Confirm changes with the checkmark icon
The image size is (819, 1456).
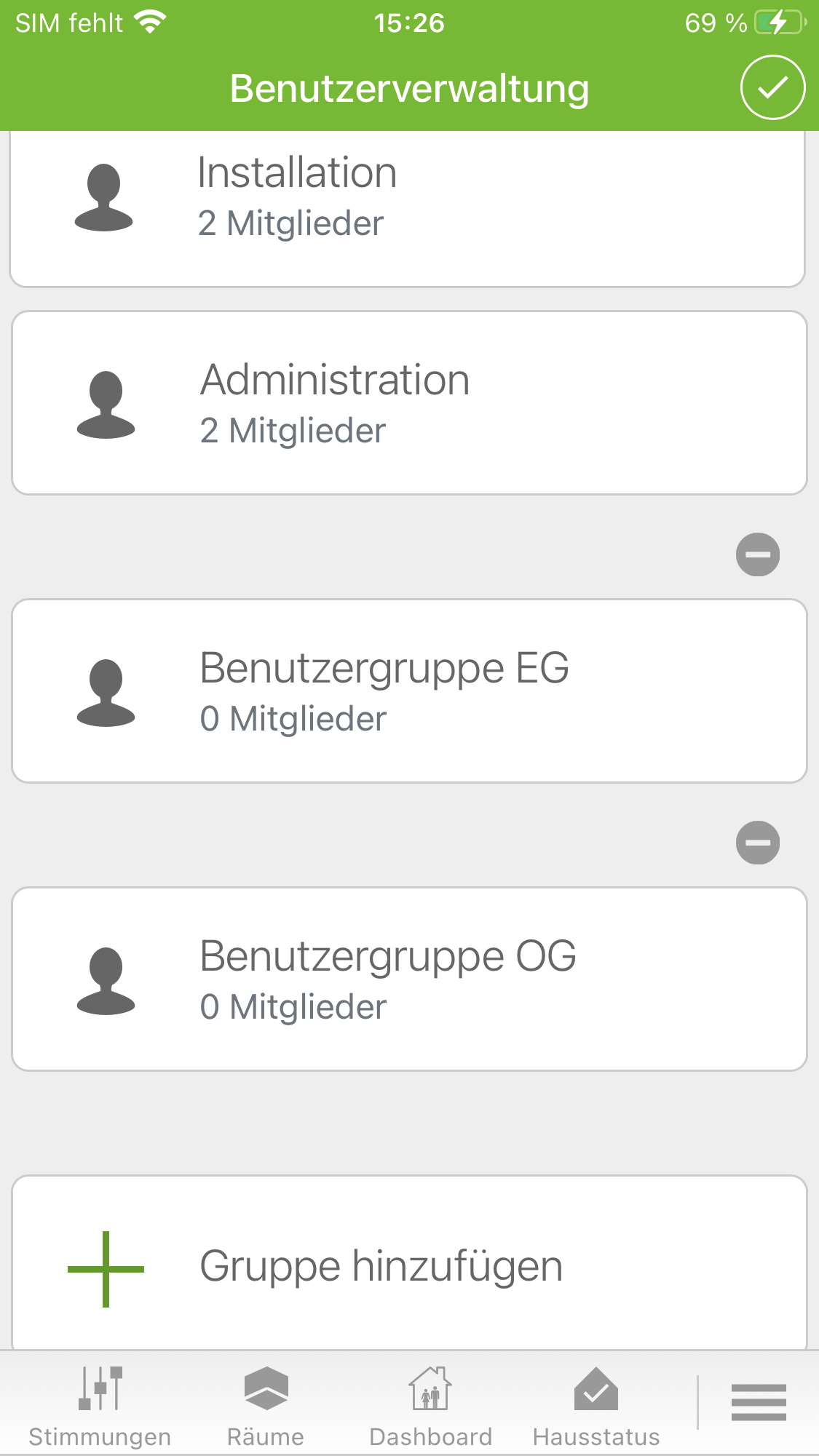pos(772,87)
